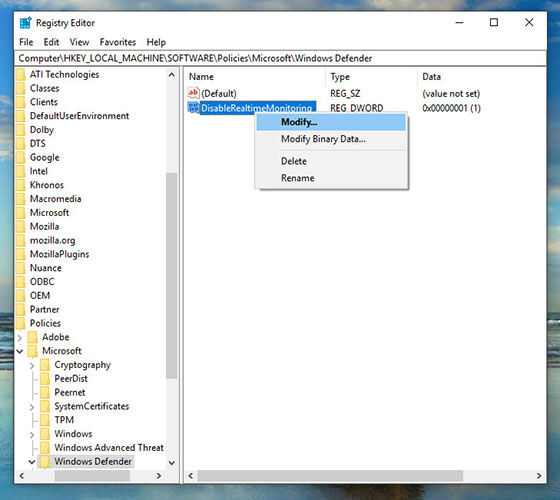The image size is (560, 500).
Task: Select the Google folder icon
Action: (21, 157)
